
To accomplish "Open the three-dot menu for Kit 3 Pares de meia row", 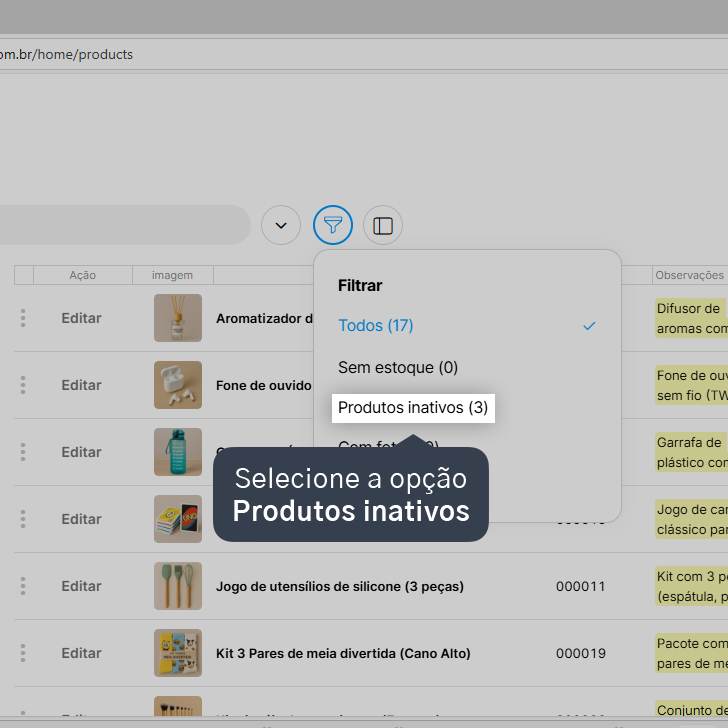I will point(23,653).
